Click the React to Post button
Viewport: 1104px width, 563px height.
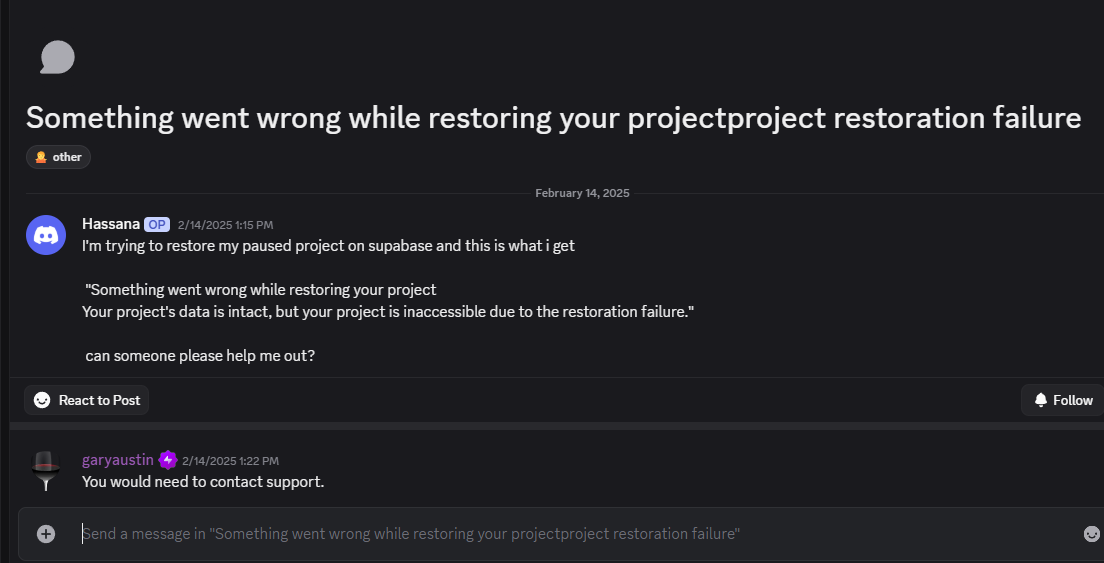pos(87,400)
